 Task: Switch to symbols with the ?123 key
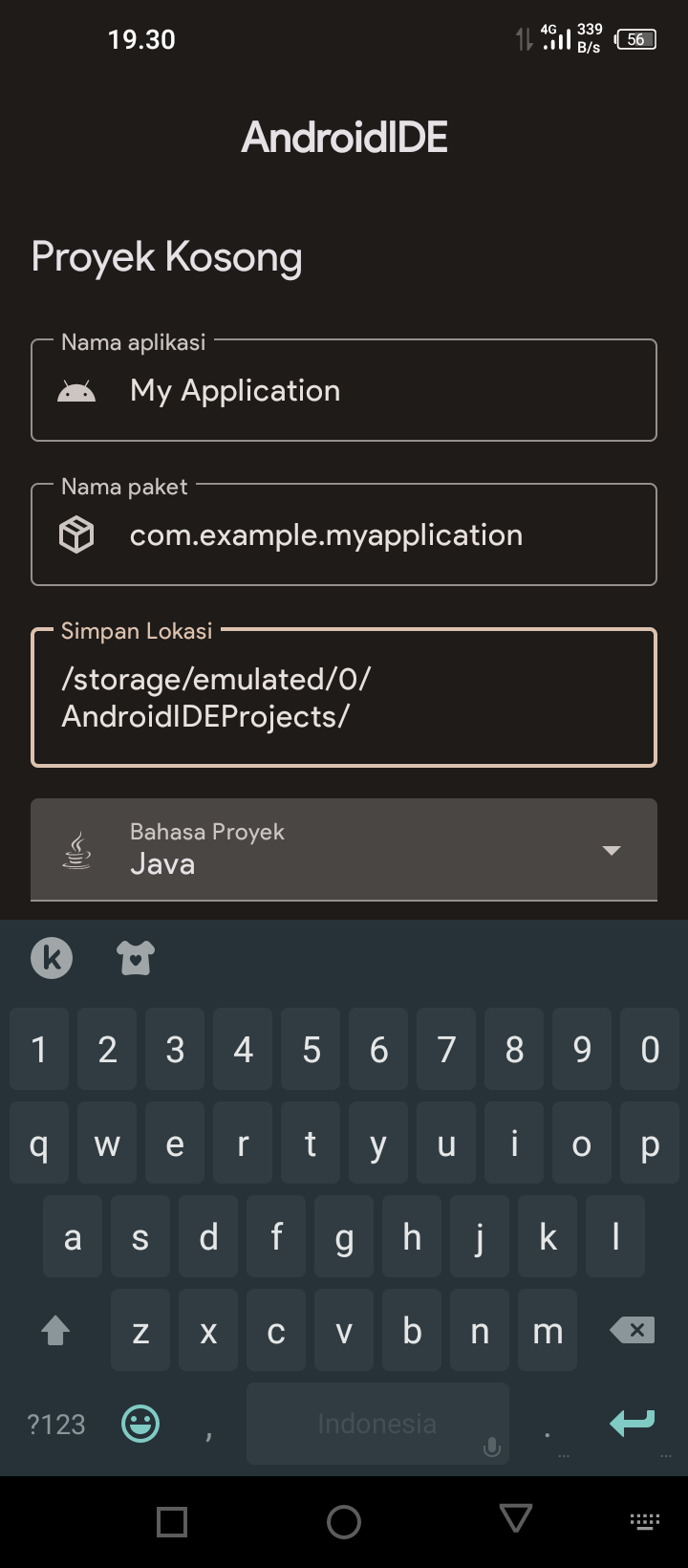55,1424
